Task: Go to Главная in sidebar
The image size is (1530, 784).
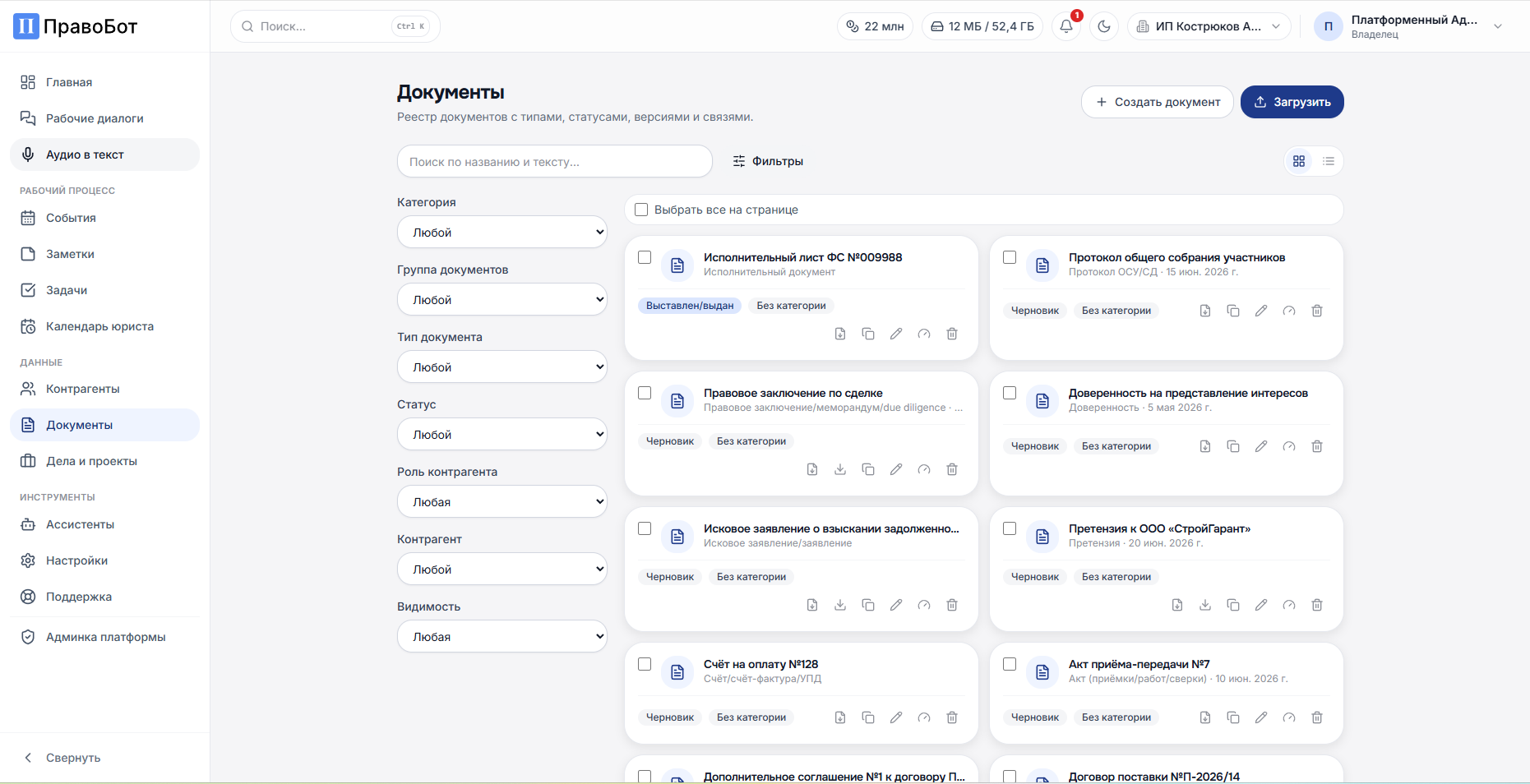Action: (x=104, y=82)
